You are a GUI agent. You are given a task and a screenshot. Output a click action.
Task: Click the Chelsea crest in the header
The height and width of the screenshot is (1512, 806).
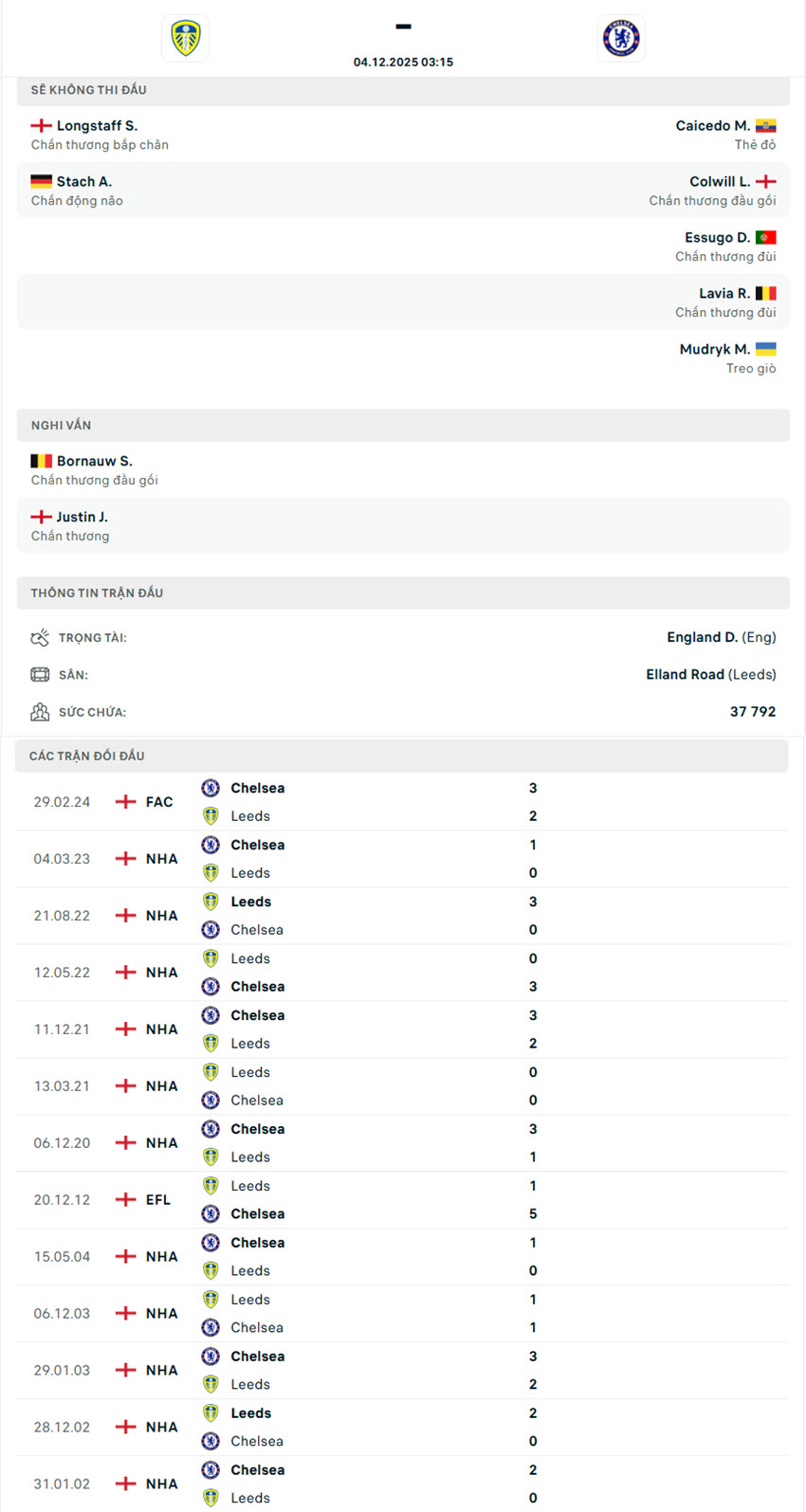[x=621, y=39]
